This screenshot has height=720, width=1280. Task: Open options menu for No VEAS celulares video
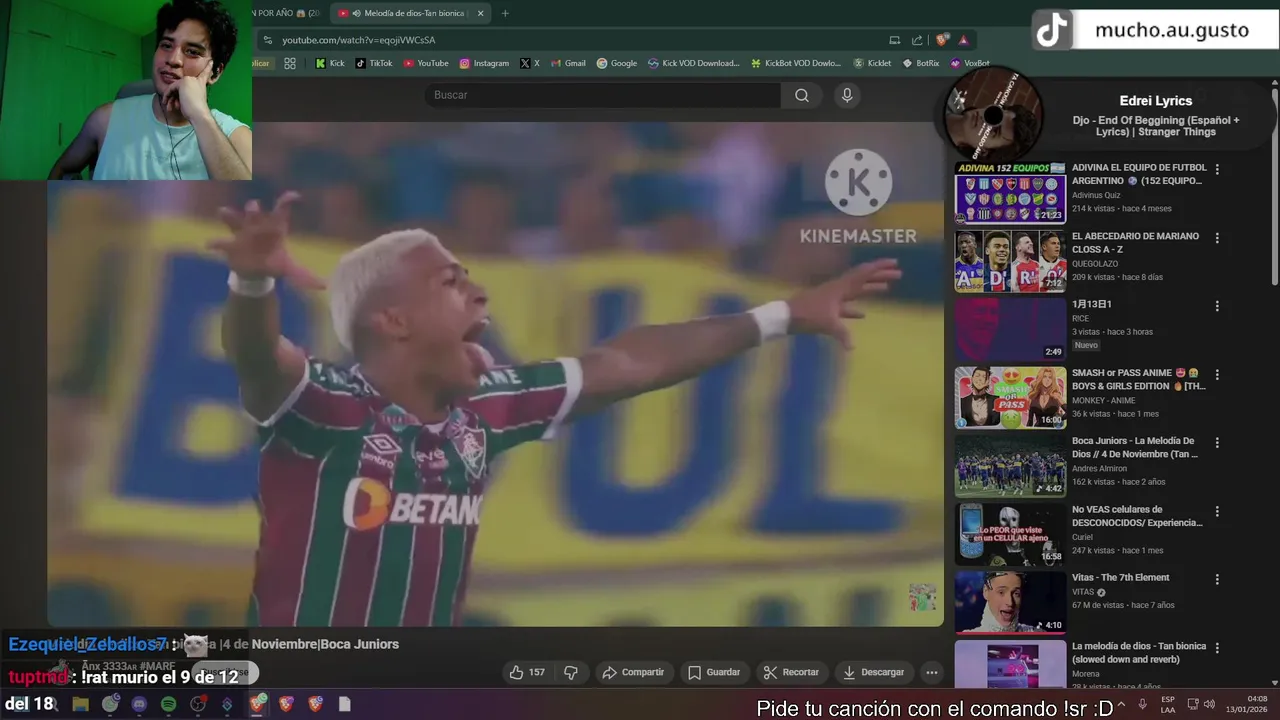coord(1217,511)
